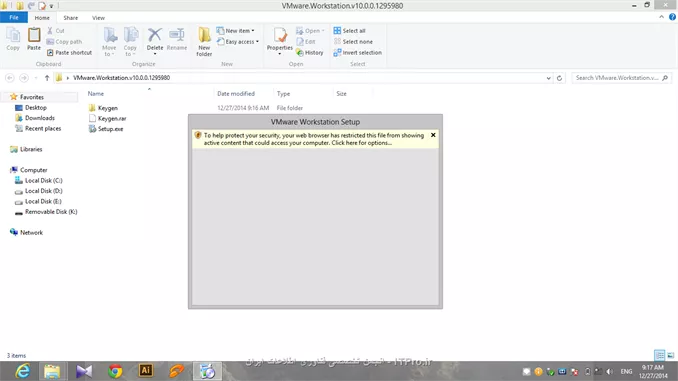This screenshot has height=381, width=678.
Task: Switch to the Home ribbon tab
Action: (x=42, y=18)
